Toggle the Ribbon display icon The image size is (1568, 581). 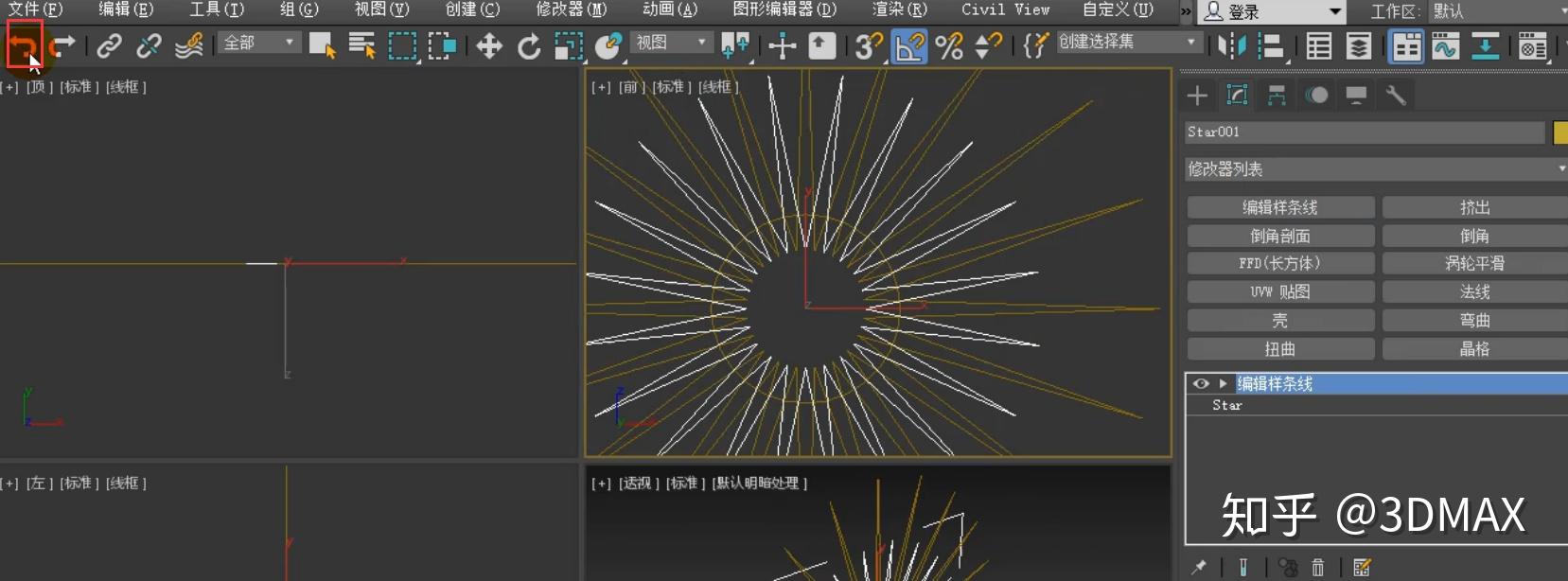(1406, 45)
